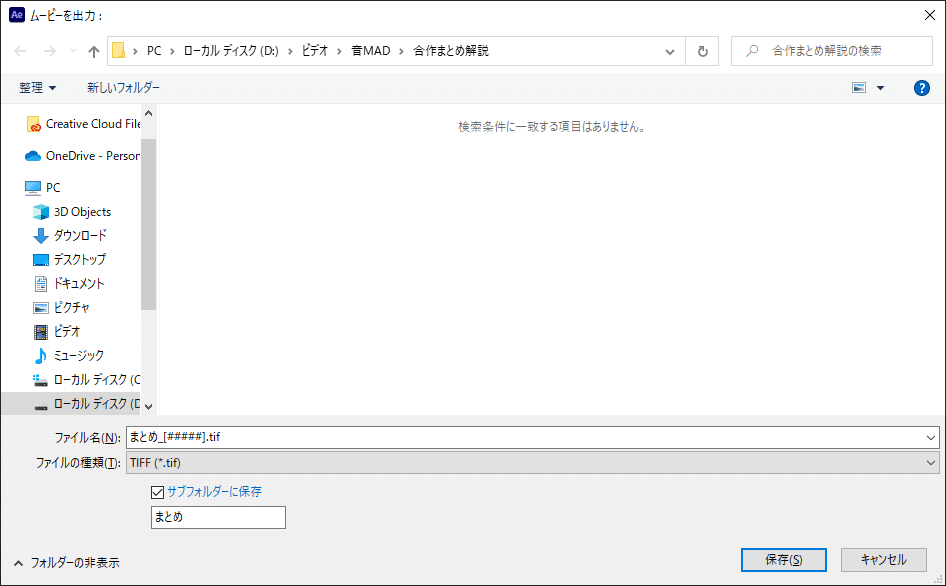946x586 pixels.
Task: Open 3D Objects in the sidebar
Action: 72,212
